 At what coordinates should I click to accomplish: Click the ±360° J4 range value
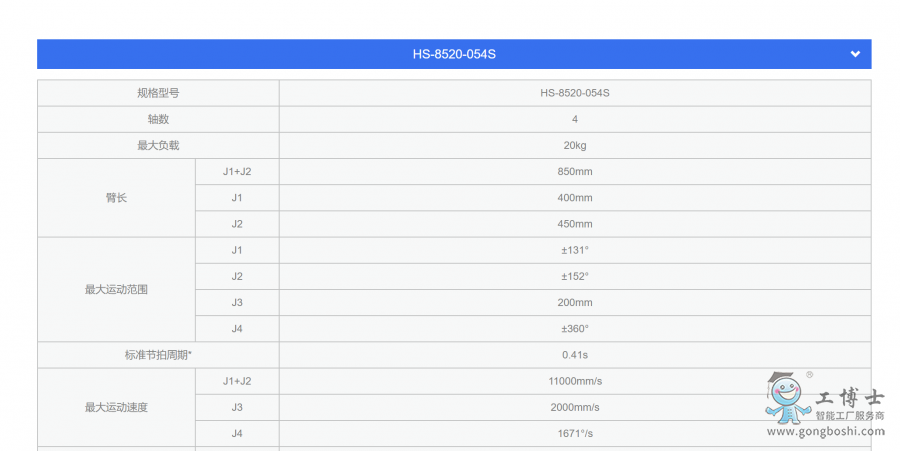(574, 328)
